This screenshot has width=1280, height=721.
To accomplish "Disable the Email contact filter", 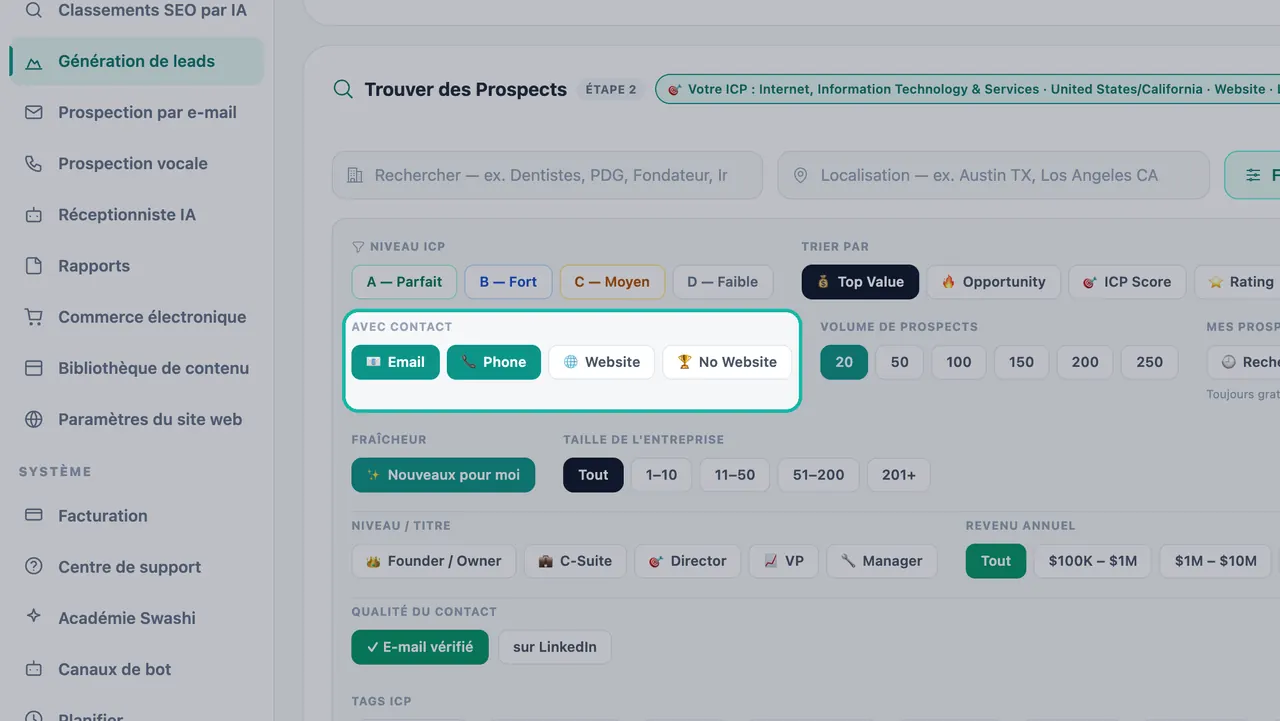I will pos(396,362).
